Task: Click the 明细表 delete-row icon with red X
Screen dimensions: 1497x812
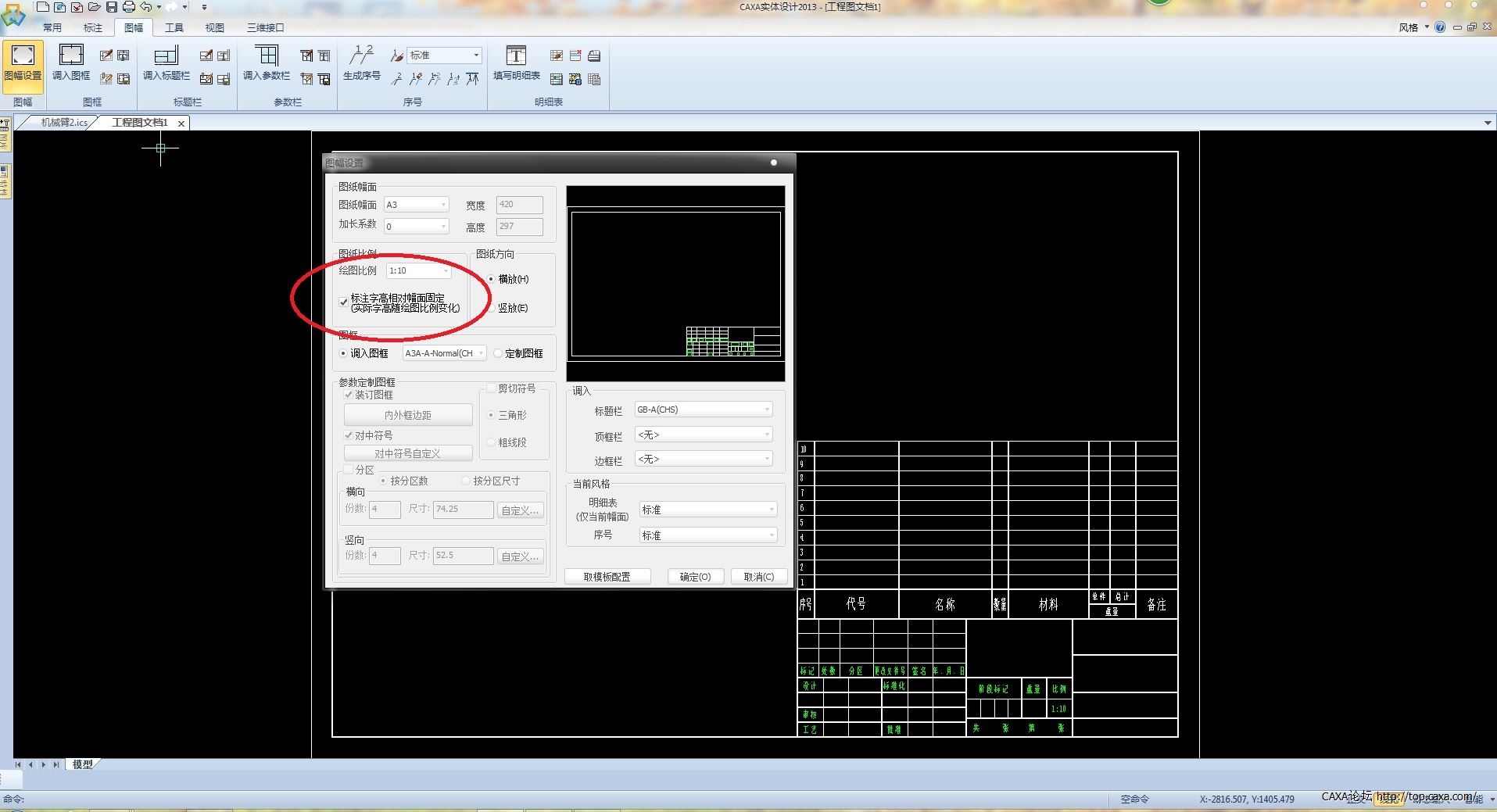Action: tap(575, 55)
